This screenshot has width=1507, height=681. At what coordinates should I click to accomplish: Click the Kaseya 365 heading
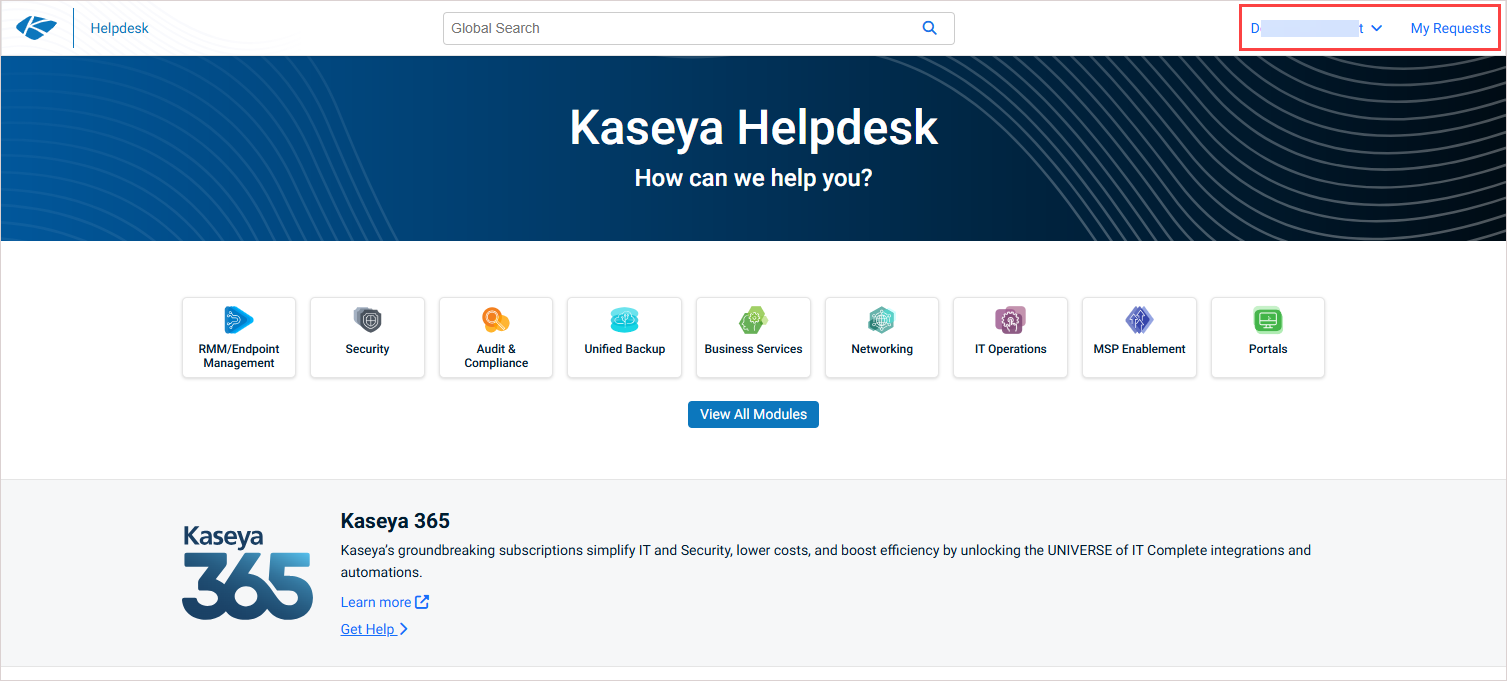[395, 521]
